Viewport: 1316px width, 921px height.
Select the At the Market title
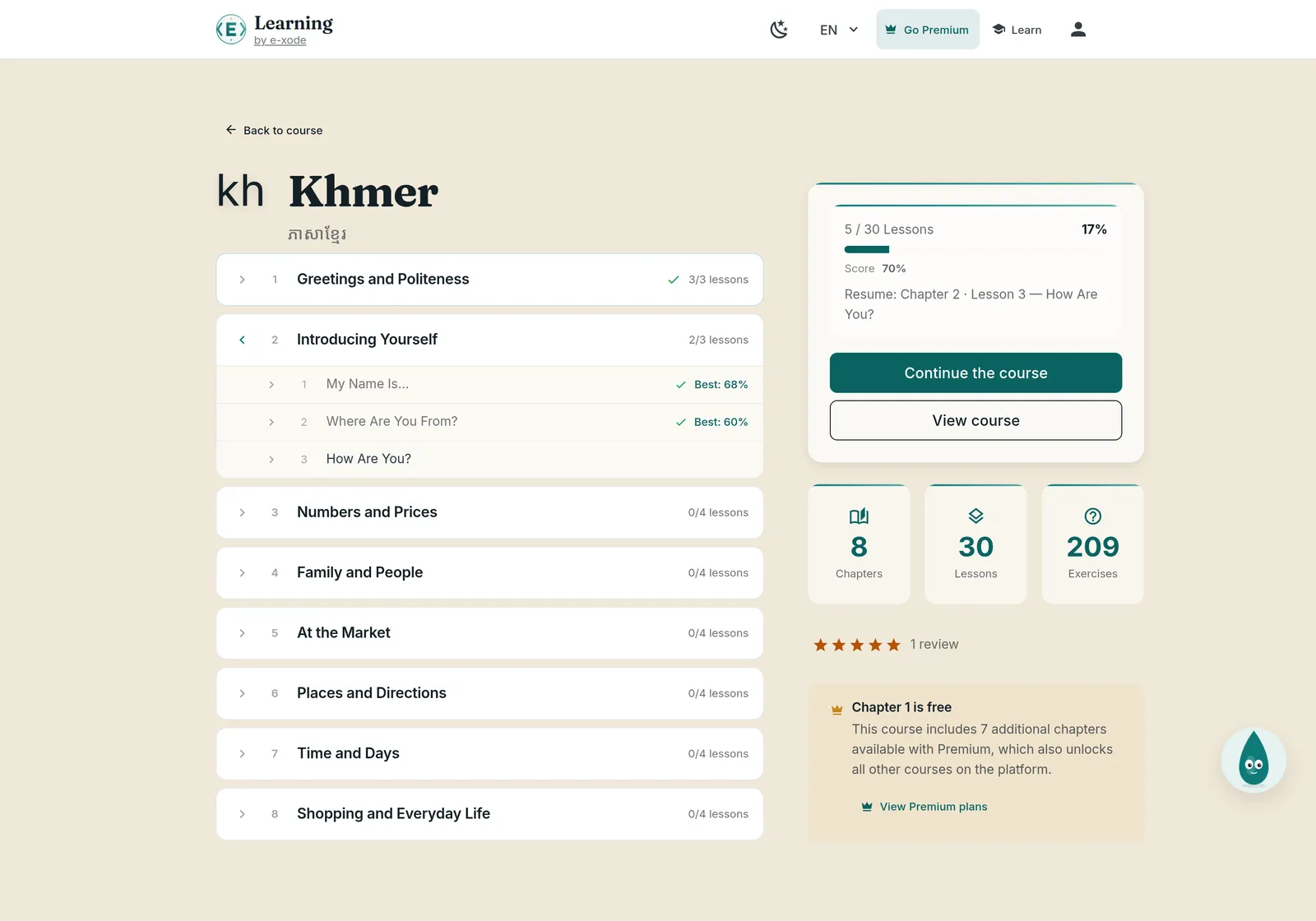(x=344, y=632)
